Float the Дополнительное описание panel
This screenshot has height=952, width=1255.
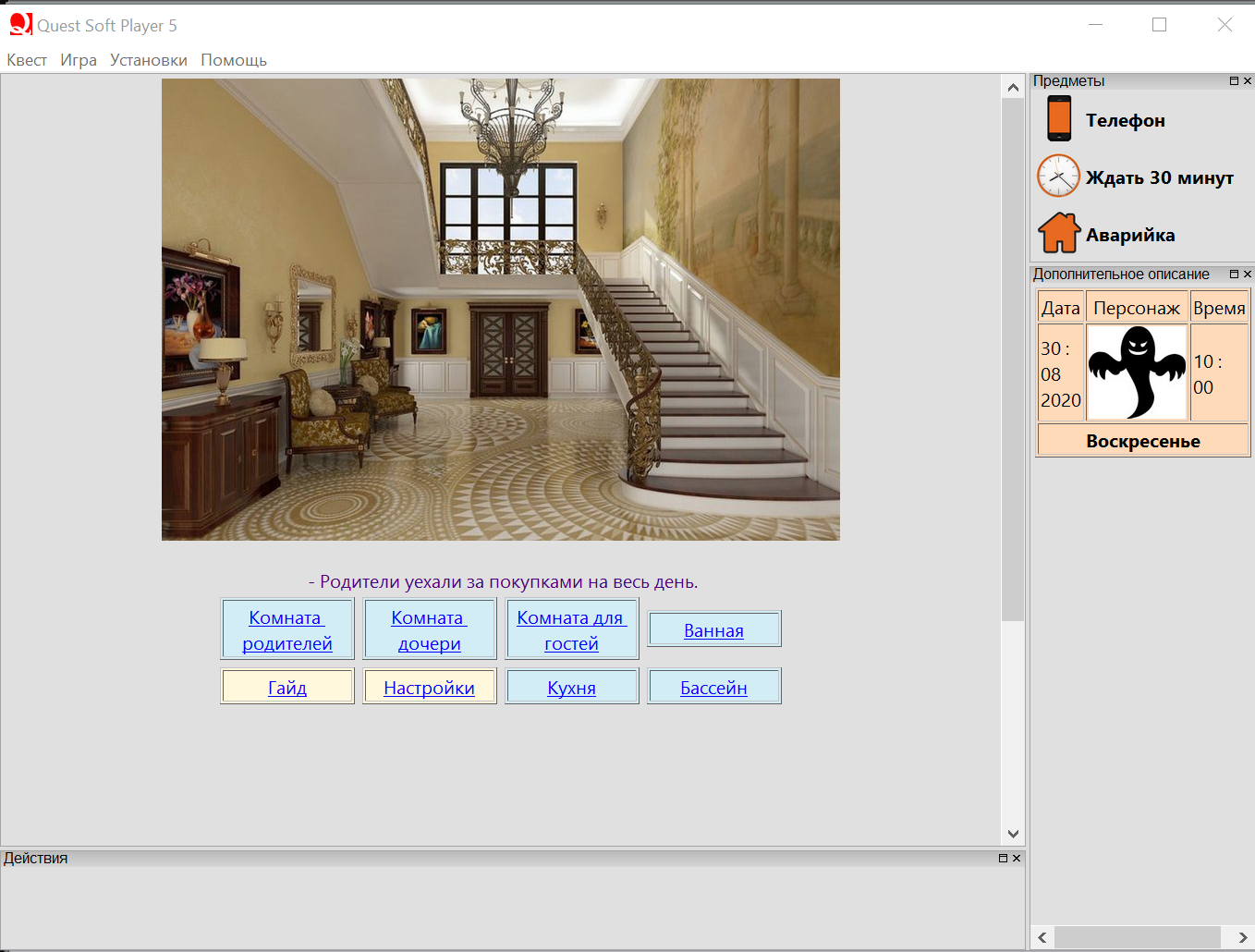point(1234,275)
